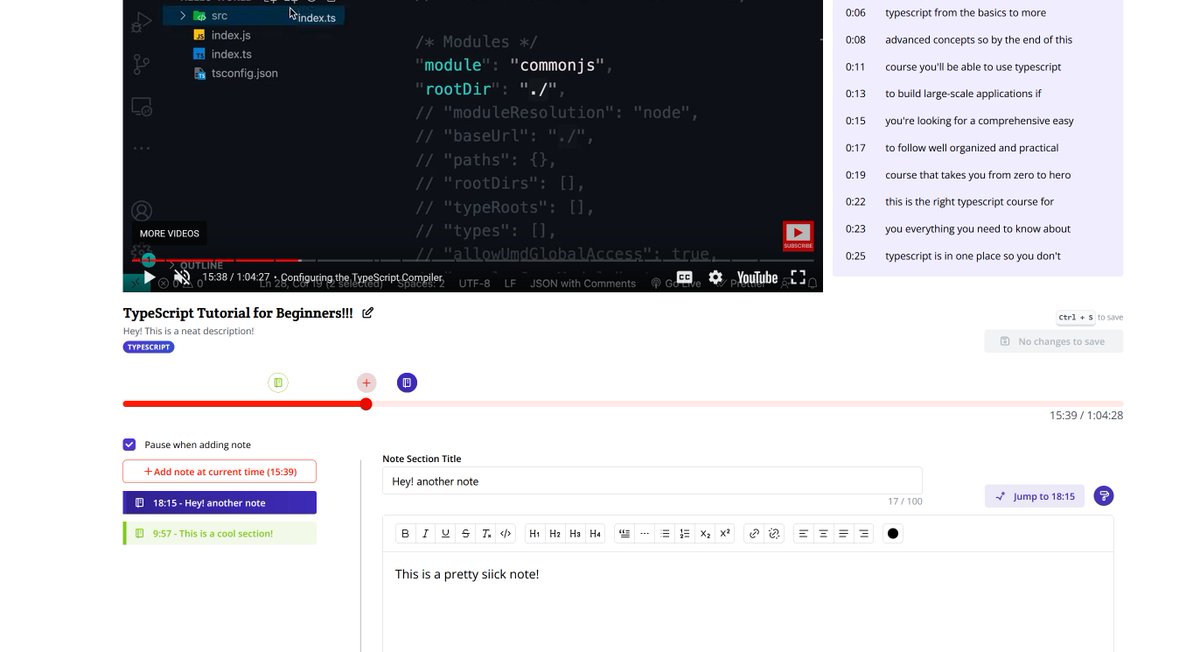Click the Note Section Title input field
Image resolution: width=1200 pixels, height=652 pixels.
point(652,481)
